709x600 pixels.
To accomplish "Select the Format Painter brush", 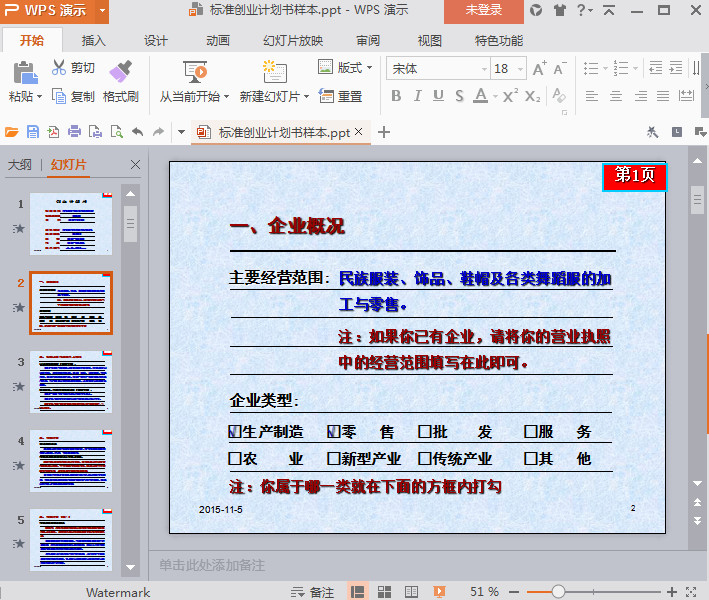I will (121, 71).
